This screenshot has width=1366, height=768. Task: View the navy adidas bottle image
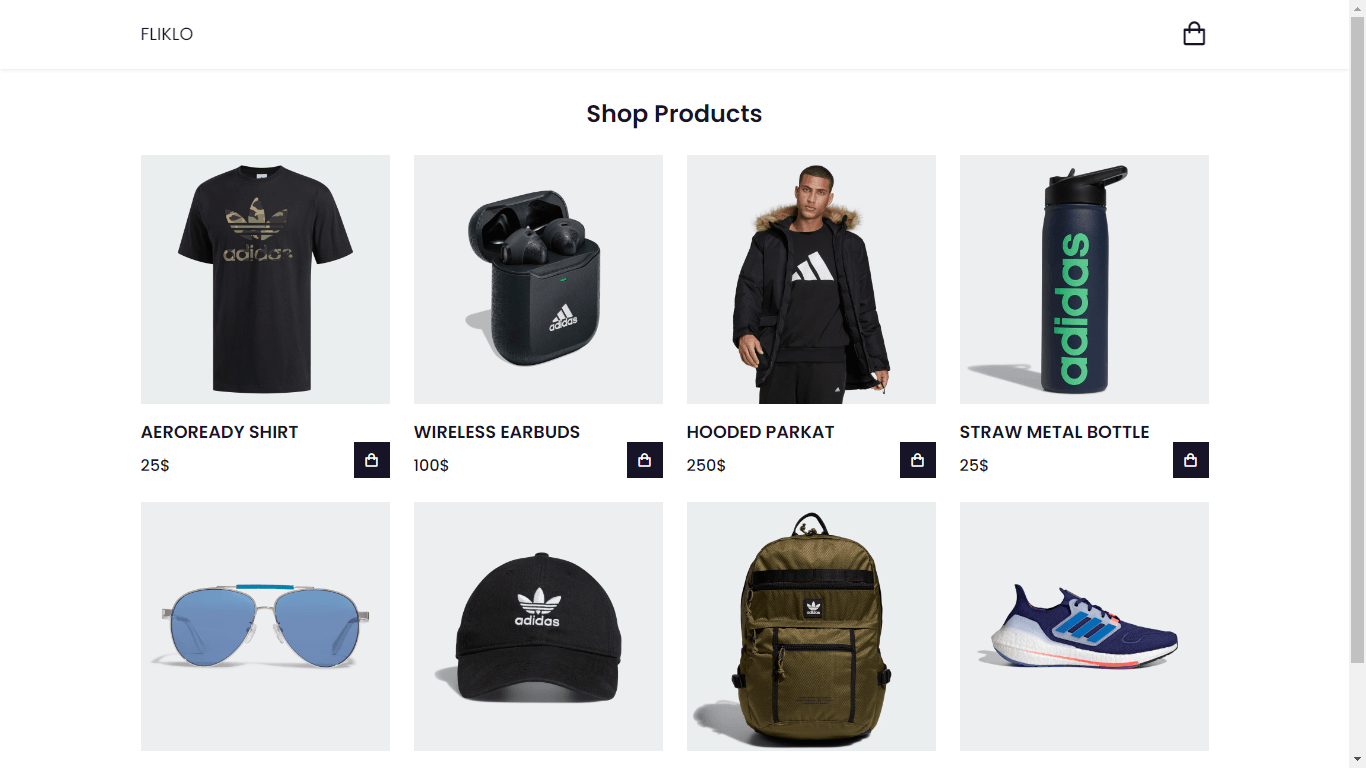coord(1084,279)
